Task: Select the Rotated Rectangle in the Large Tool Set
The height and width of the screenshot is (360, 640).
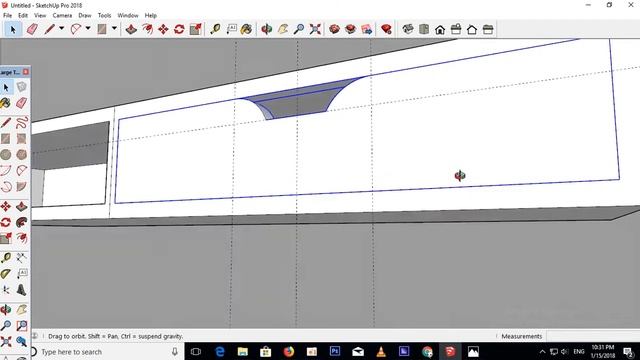Action: (x=22, y=139)
